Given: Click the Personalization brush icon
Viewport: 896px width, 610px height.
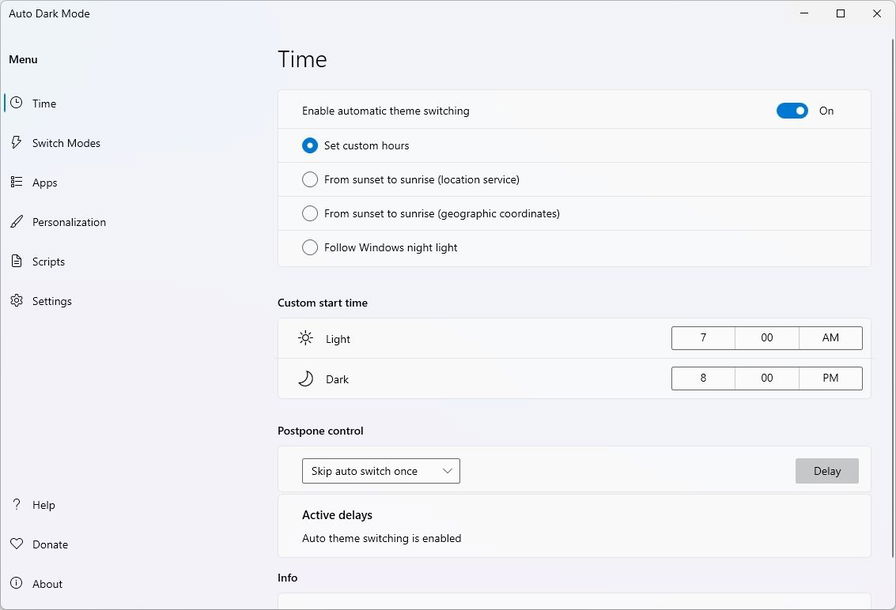Looking at the screenshot, I should tap(16, 222).
